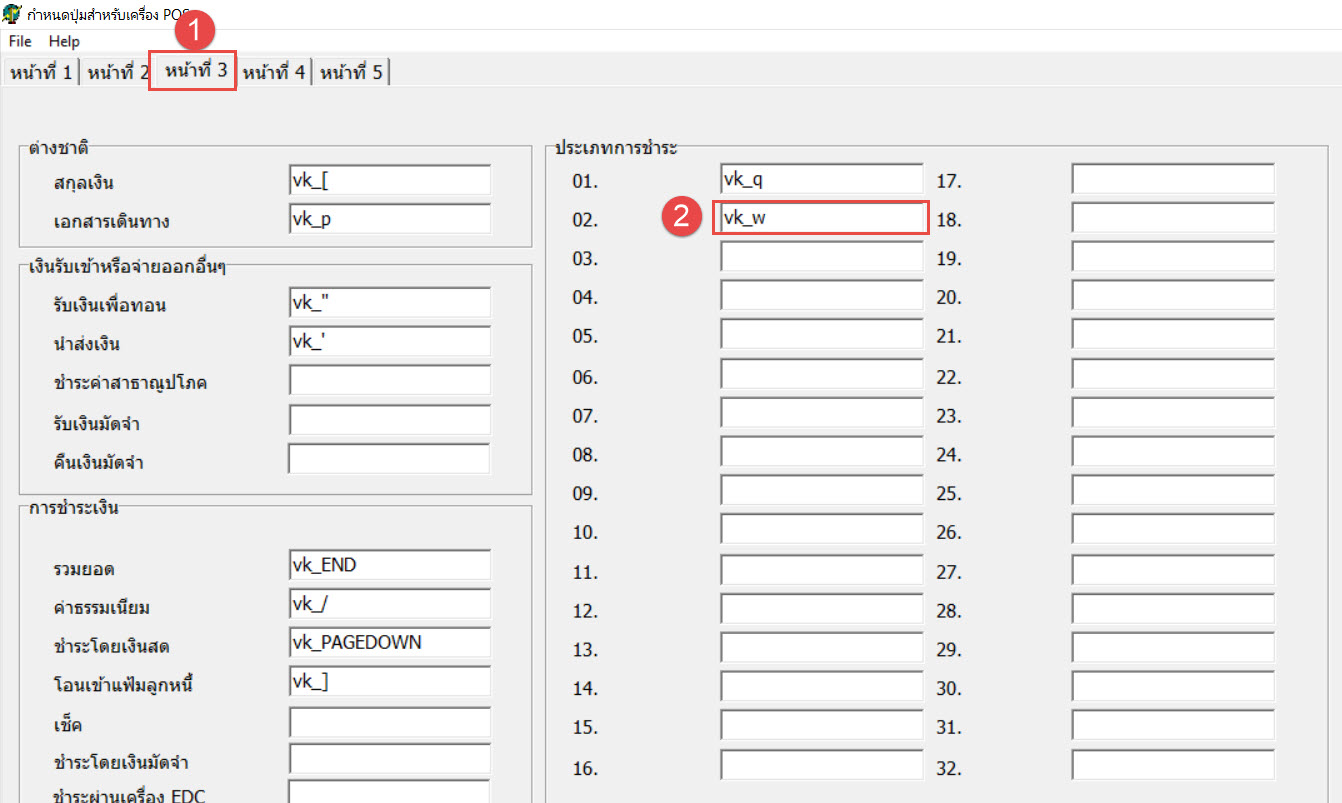Viewport: 1342px width, 803px height.
Task: Focus the empty payment type 32 field
Action: pos(1172,765)
